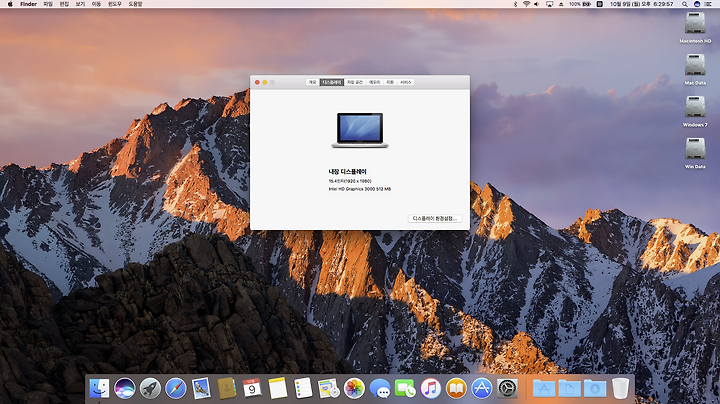Switch to 개요 (Overview) tab

click(312, 82)
